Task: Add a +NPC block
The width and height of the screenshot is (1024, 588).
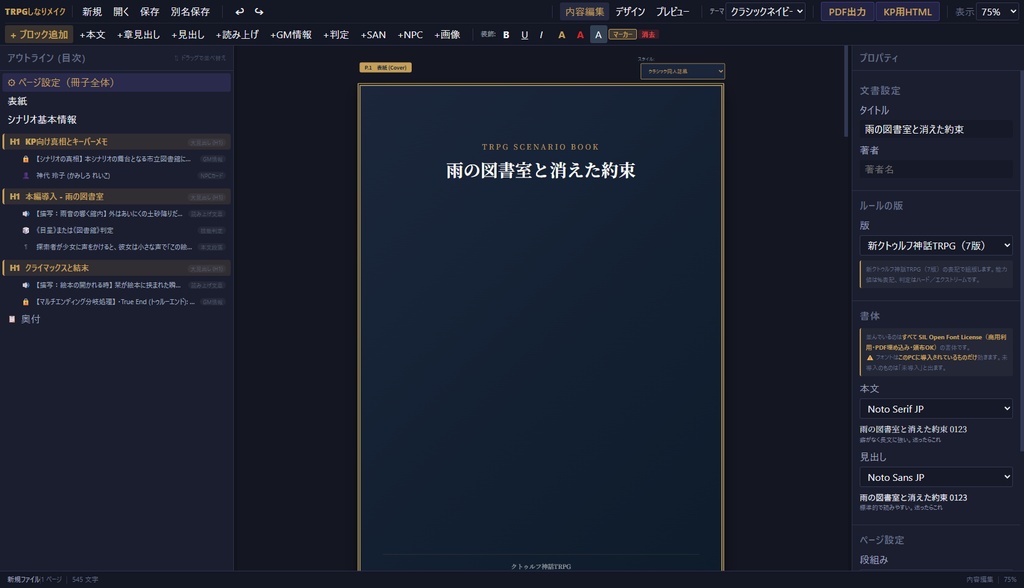Action: click(x=410, y=35)
